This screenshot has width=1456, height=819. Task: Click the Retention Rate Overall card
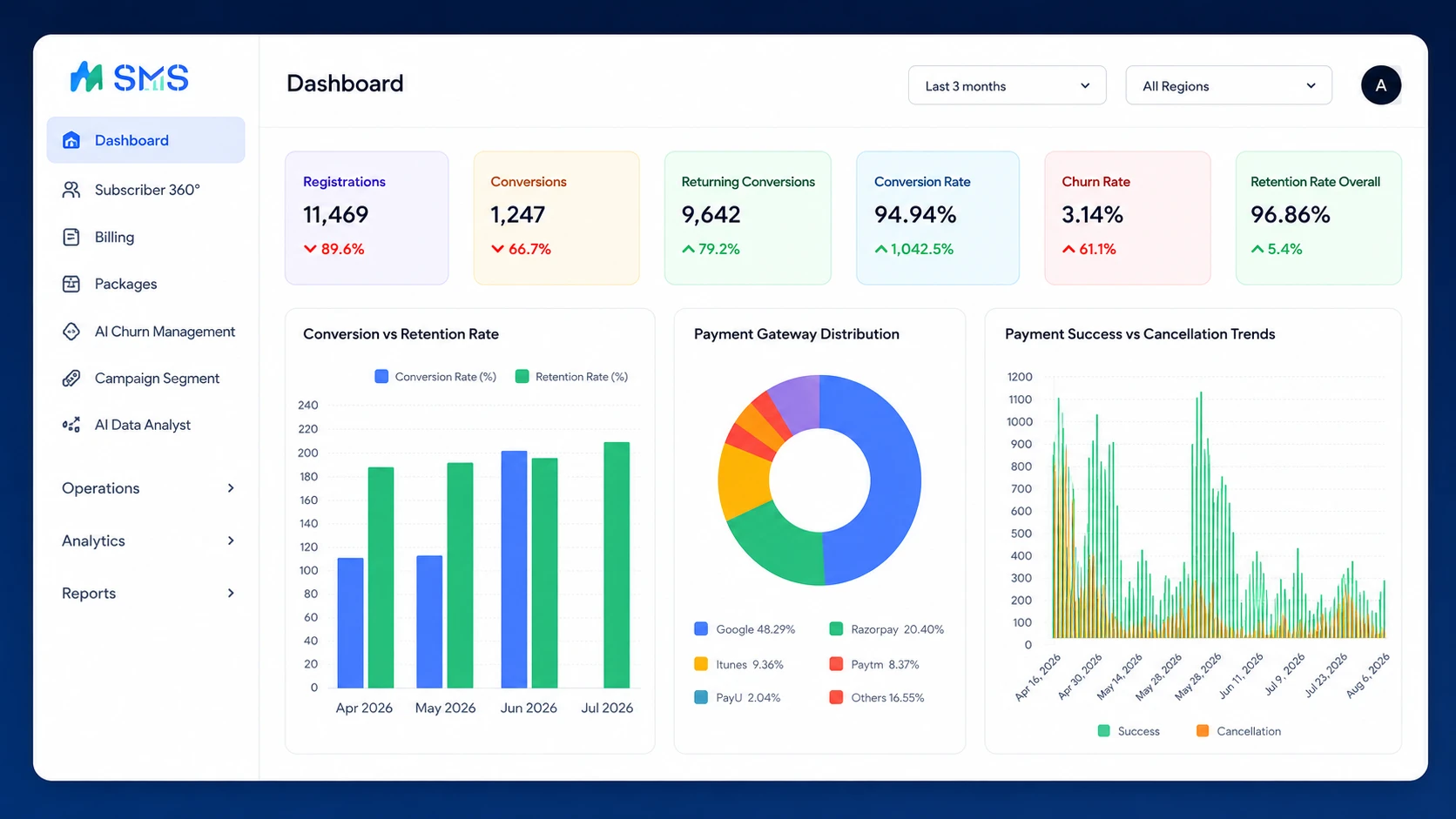(1318, 218)
